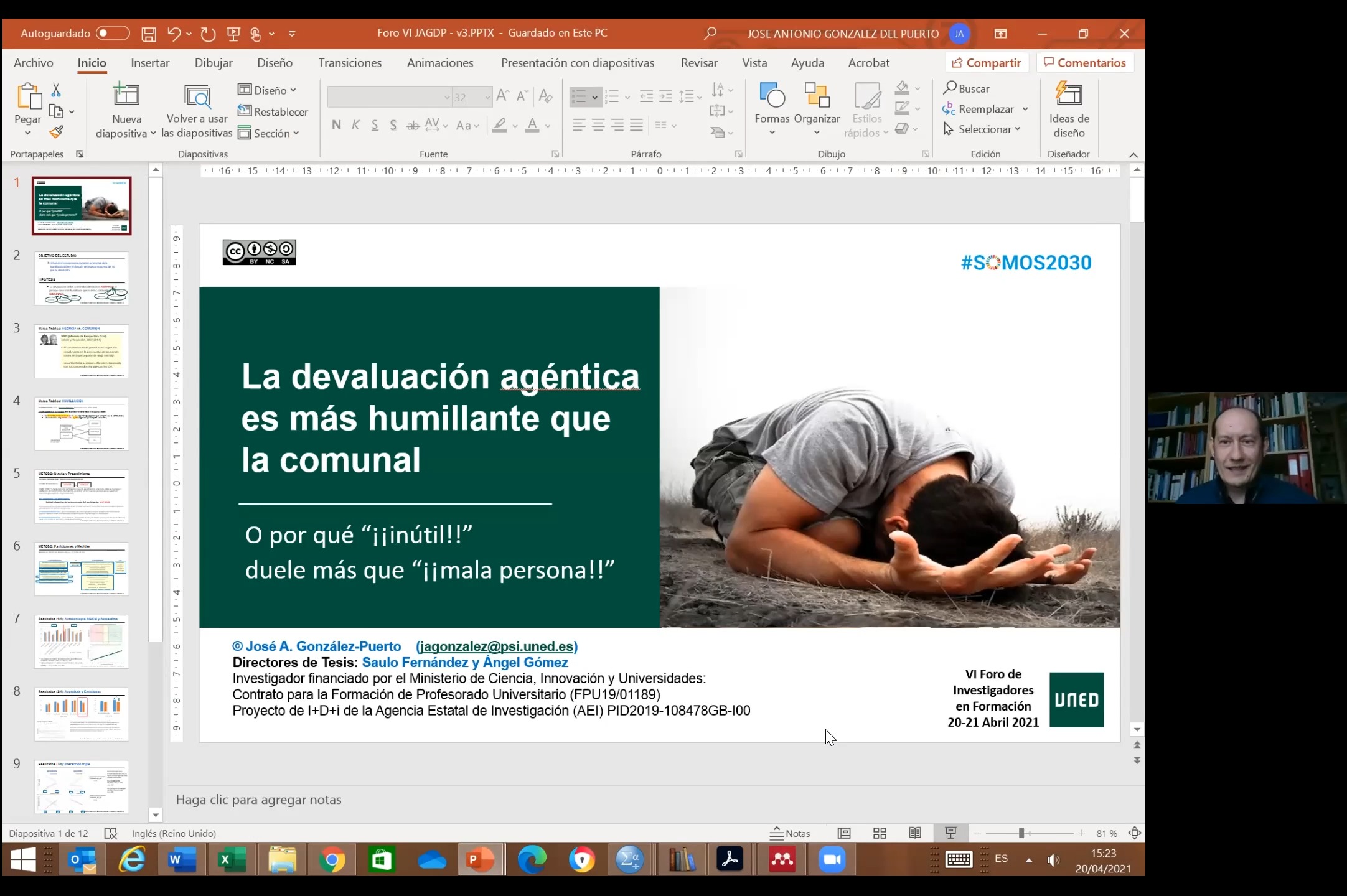Image resolution: width=1347 pixels, height=896 pixels.
Task: Click the Undo arrow icon
Action: [x=174, y=34]
